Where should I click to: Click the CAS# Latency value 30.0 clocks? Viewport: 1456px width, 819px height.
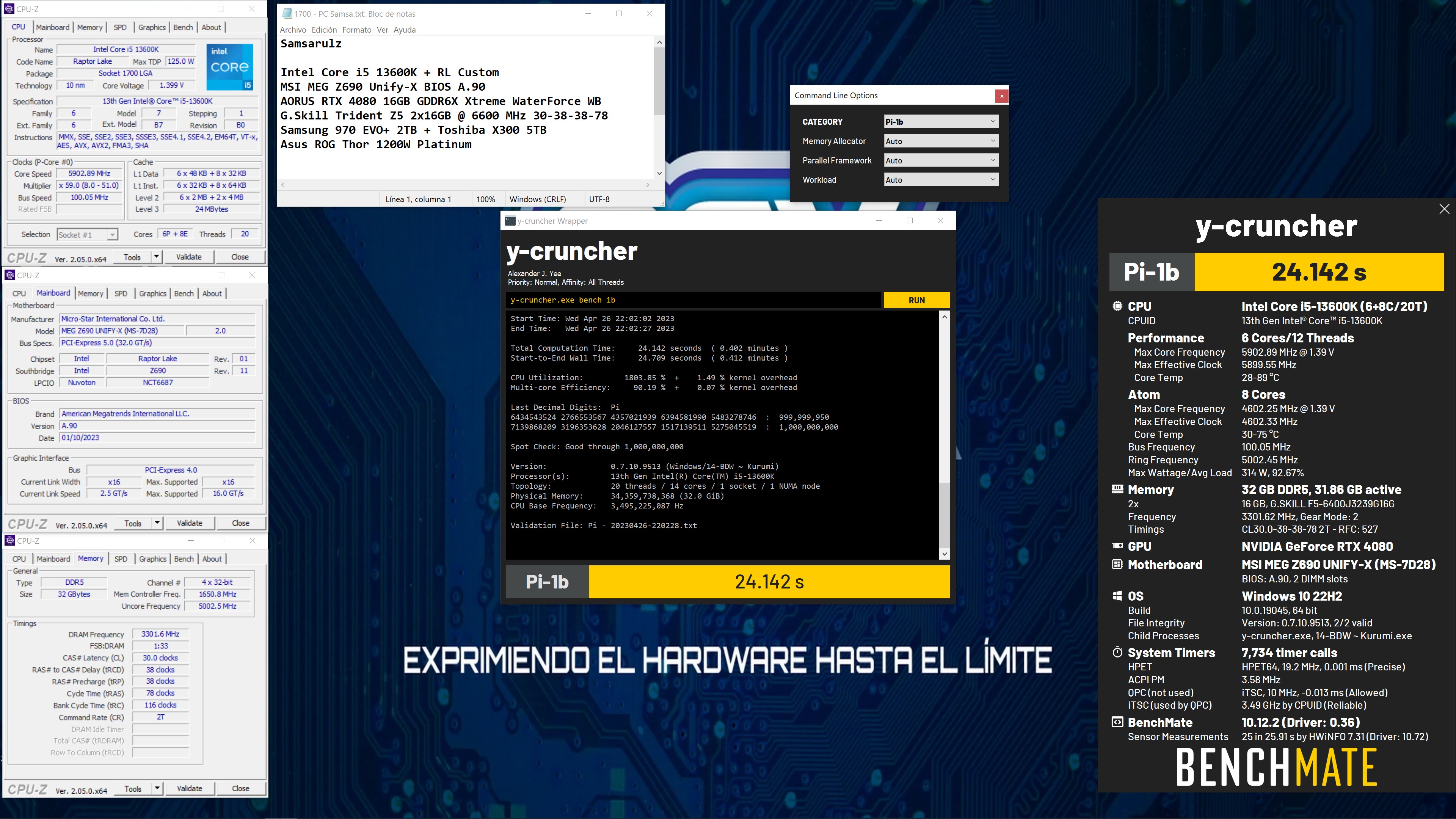pyautogui.click(x=160, y=658)
